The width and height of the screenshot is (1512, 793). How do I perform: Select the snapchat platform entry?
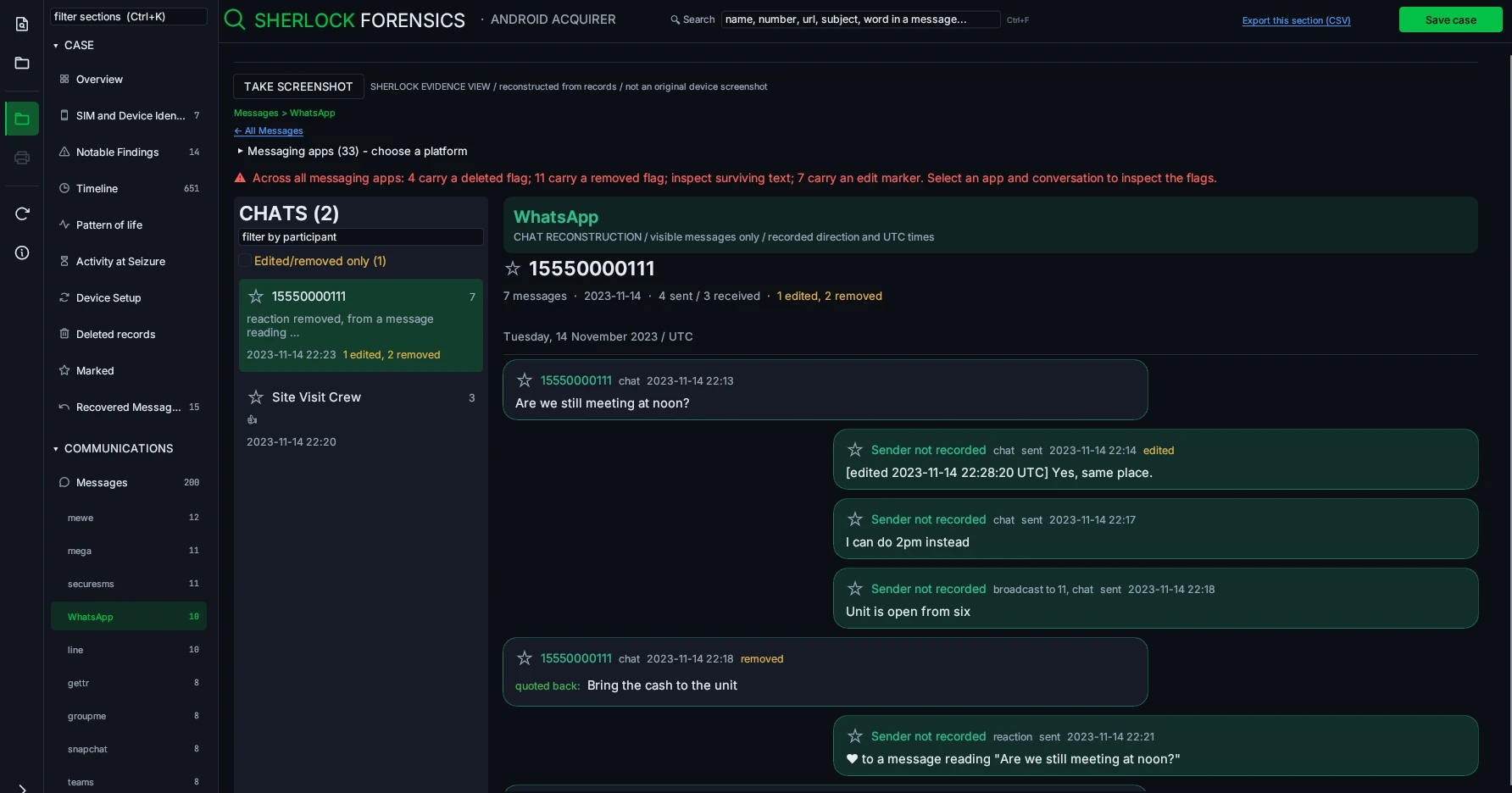[x=129, y=749]
